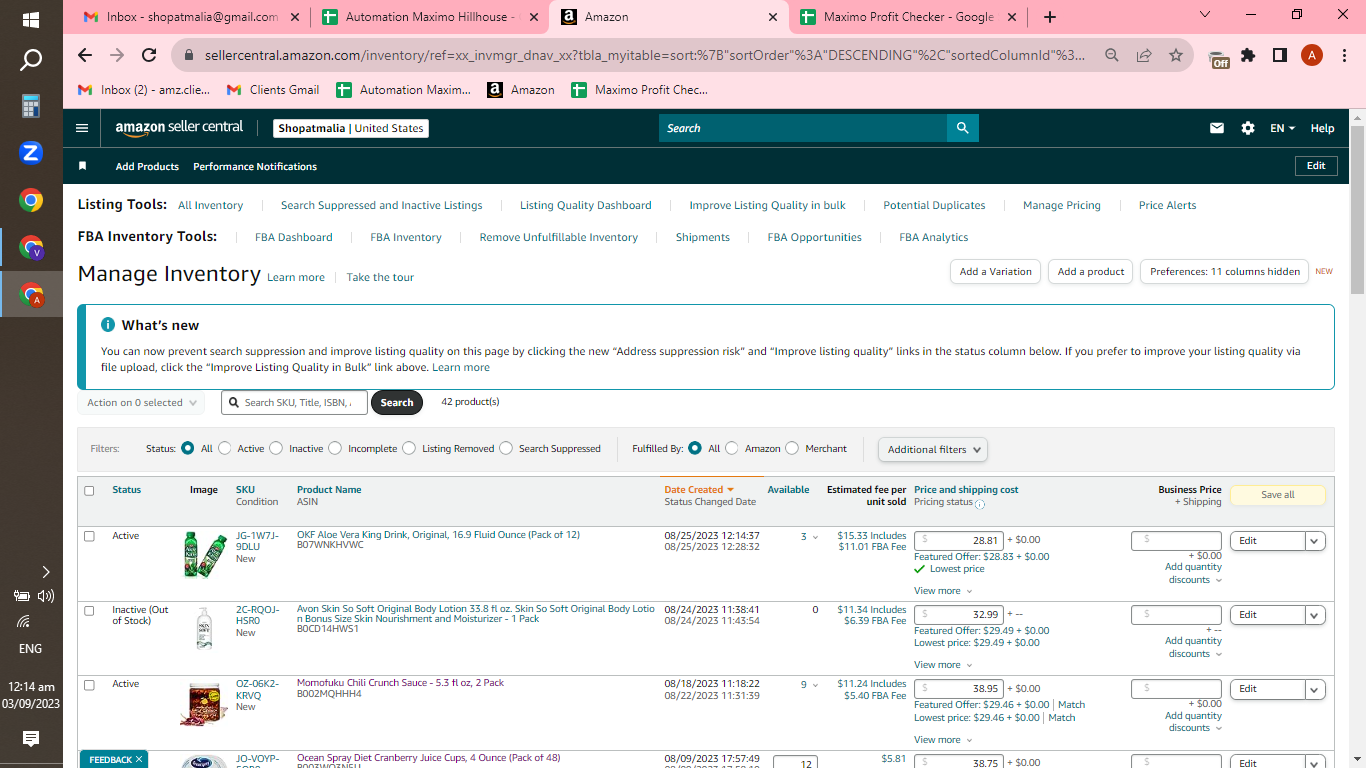Open Chrome profile avatar A
The width and height of the screenshot is (1366, 768).
coord(1312,55)
